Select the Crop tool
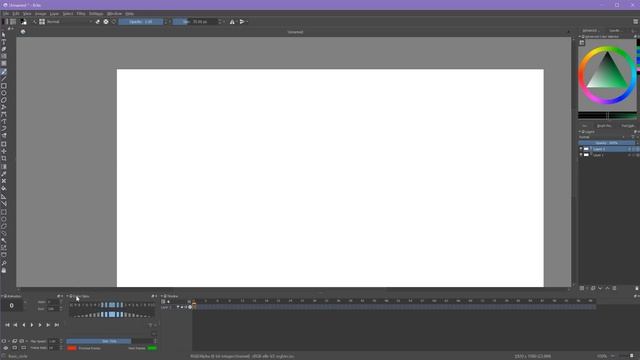 pyautogui.click(x=4, y=159)
